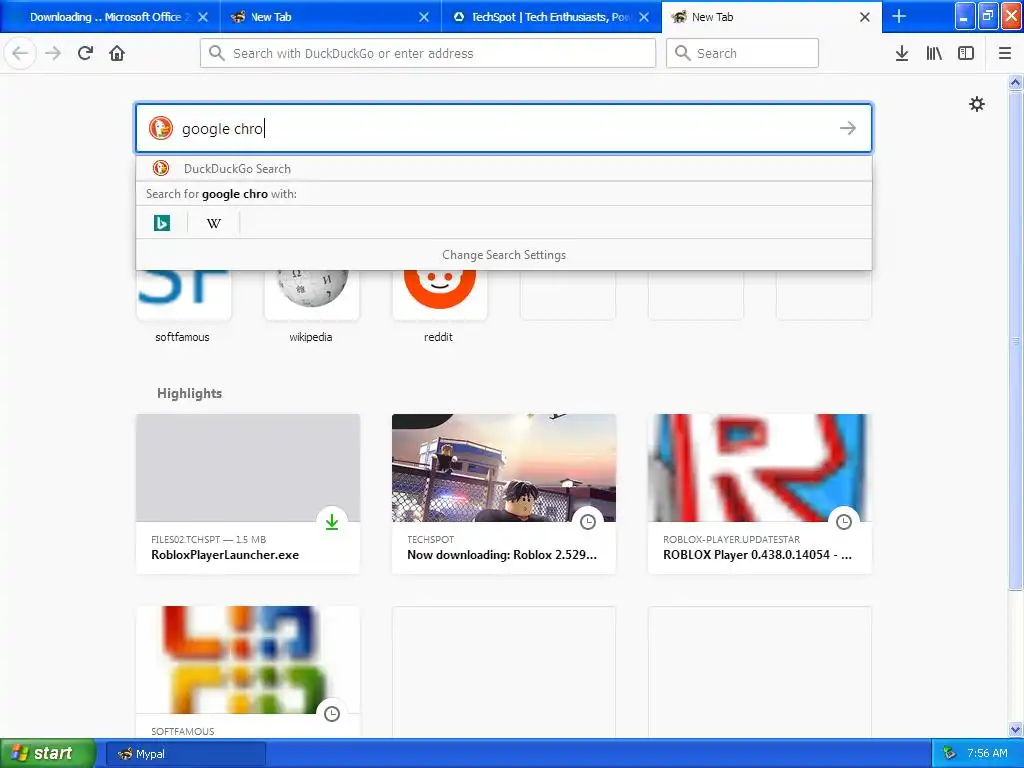Screen dimensions: 1024x768
Task: Search google chro with Wikipedia
Action: [214, 223]
